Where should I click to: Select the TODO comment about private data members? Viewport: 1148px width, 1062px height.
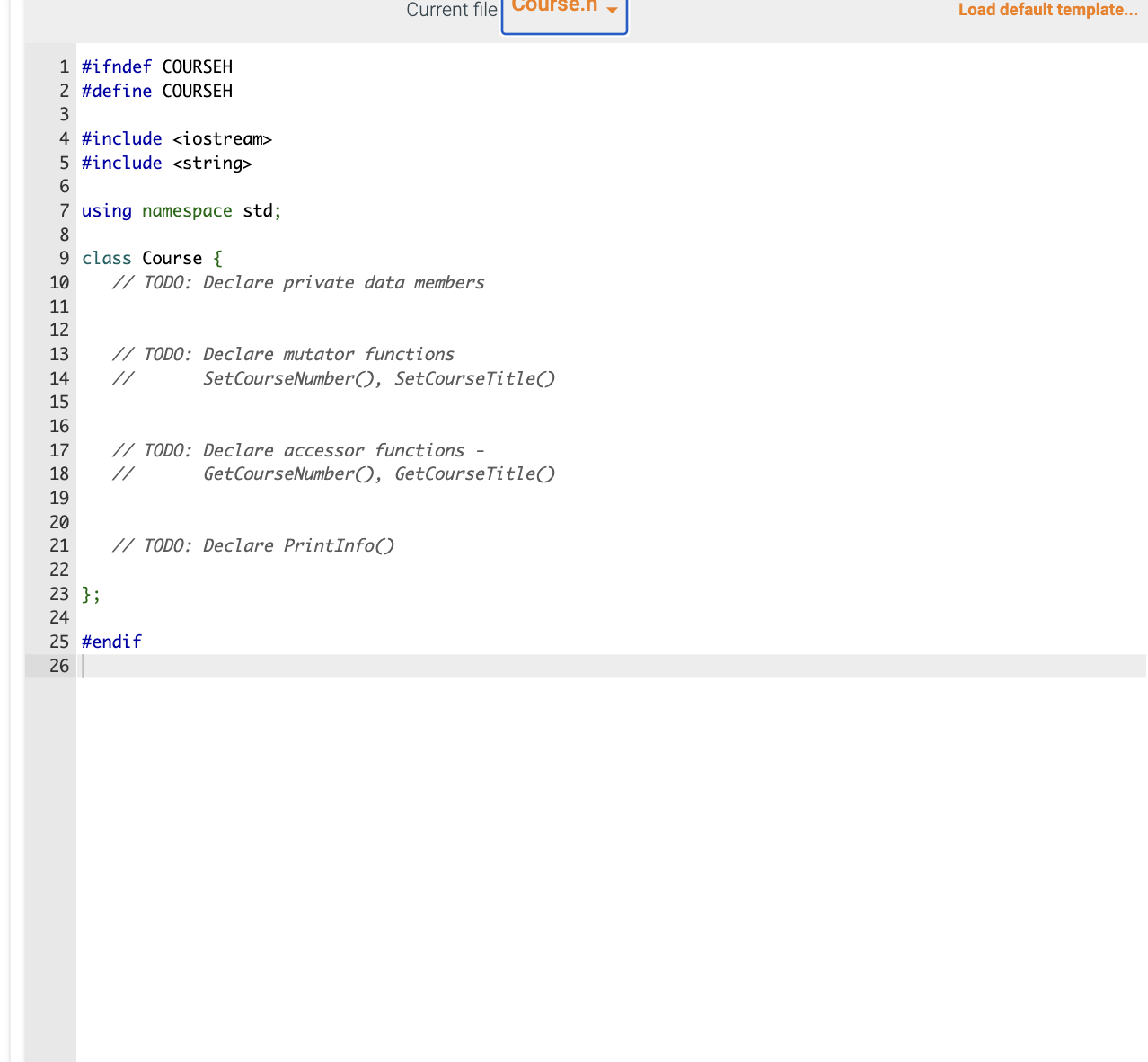pos(296,282)
